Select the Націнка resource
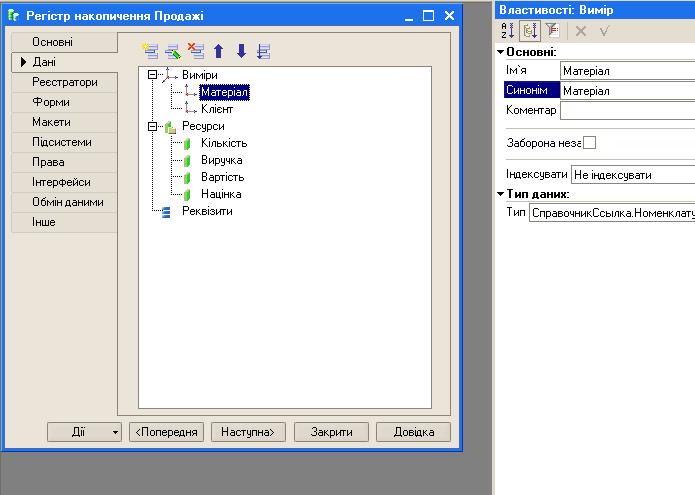Screen dimensions: 695x495 coord(221,194)
